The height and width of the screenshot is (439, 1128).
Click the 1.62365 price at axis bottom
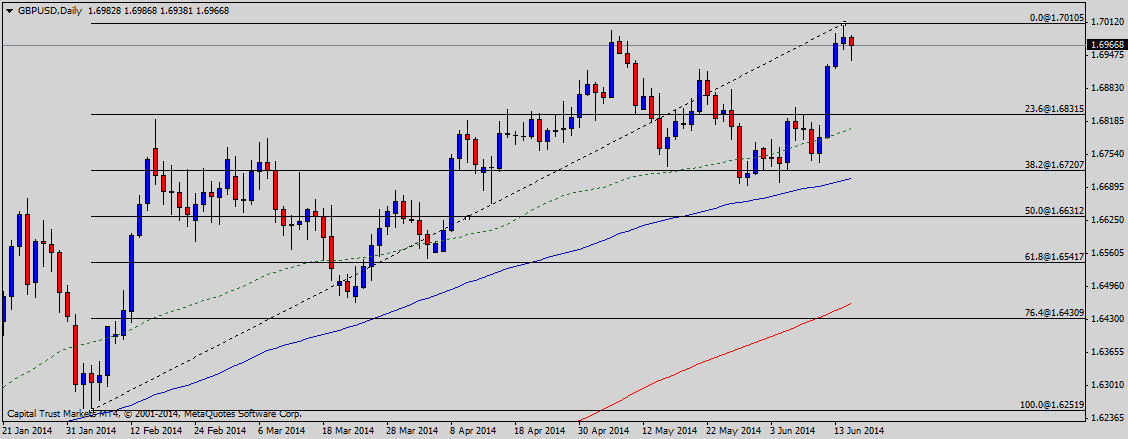1107,418
